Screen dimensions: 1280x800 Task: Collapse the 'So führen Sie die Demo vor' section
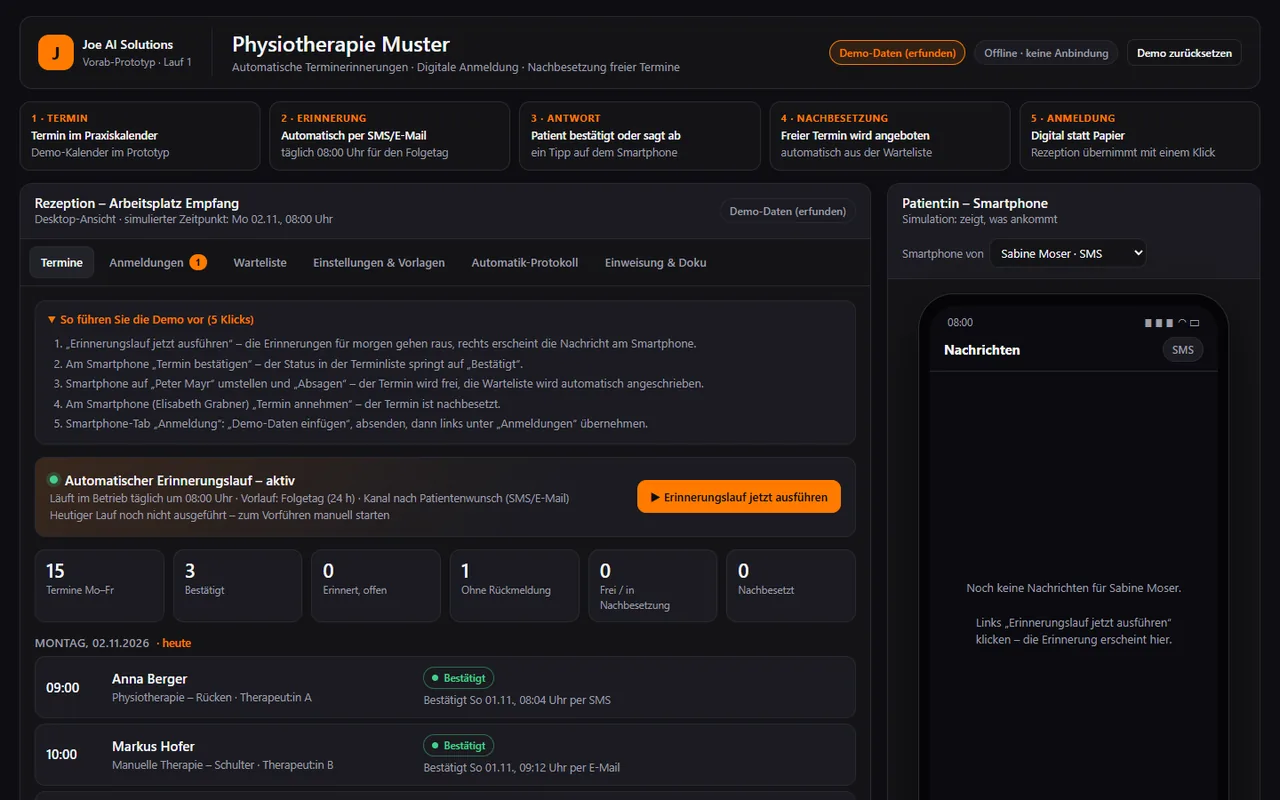(x=150, y=320)
